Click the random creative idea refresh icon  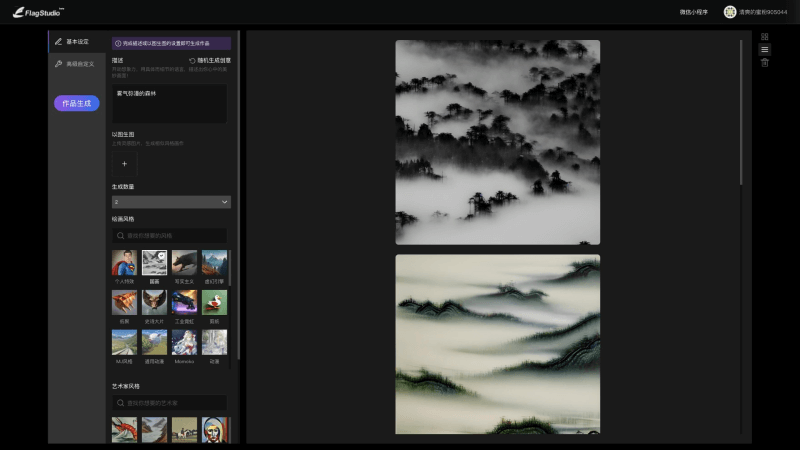192,60
